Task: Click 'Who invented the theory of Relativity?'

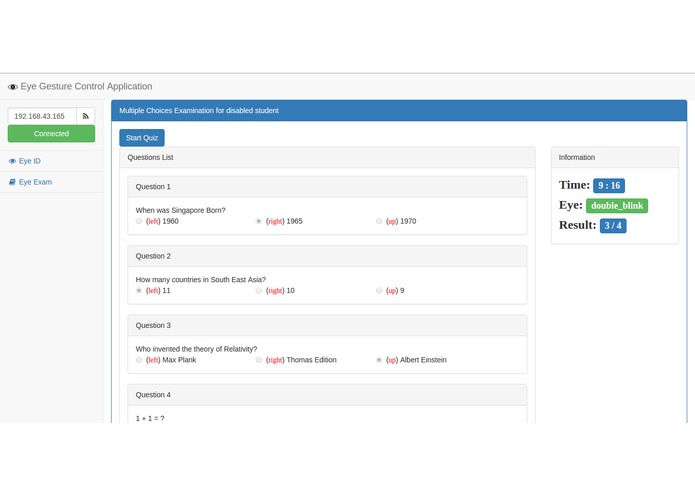Action: pyautogui.click(x=196, y=349)
